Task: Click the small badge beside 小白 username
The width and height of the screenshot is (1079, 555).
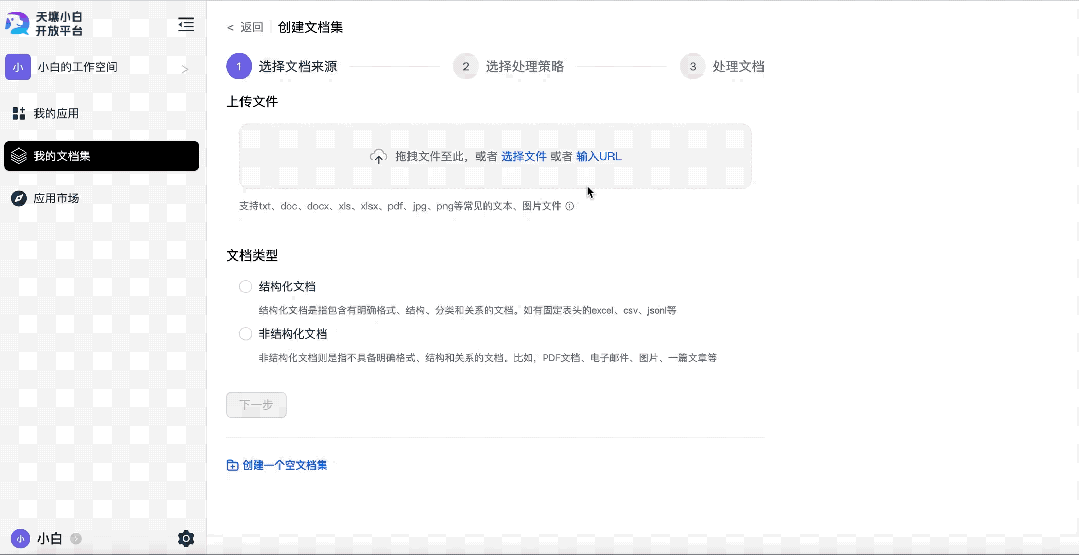Action: click(x=76, y=538)
